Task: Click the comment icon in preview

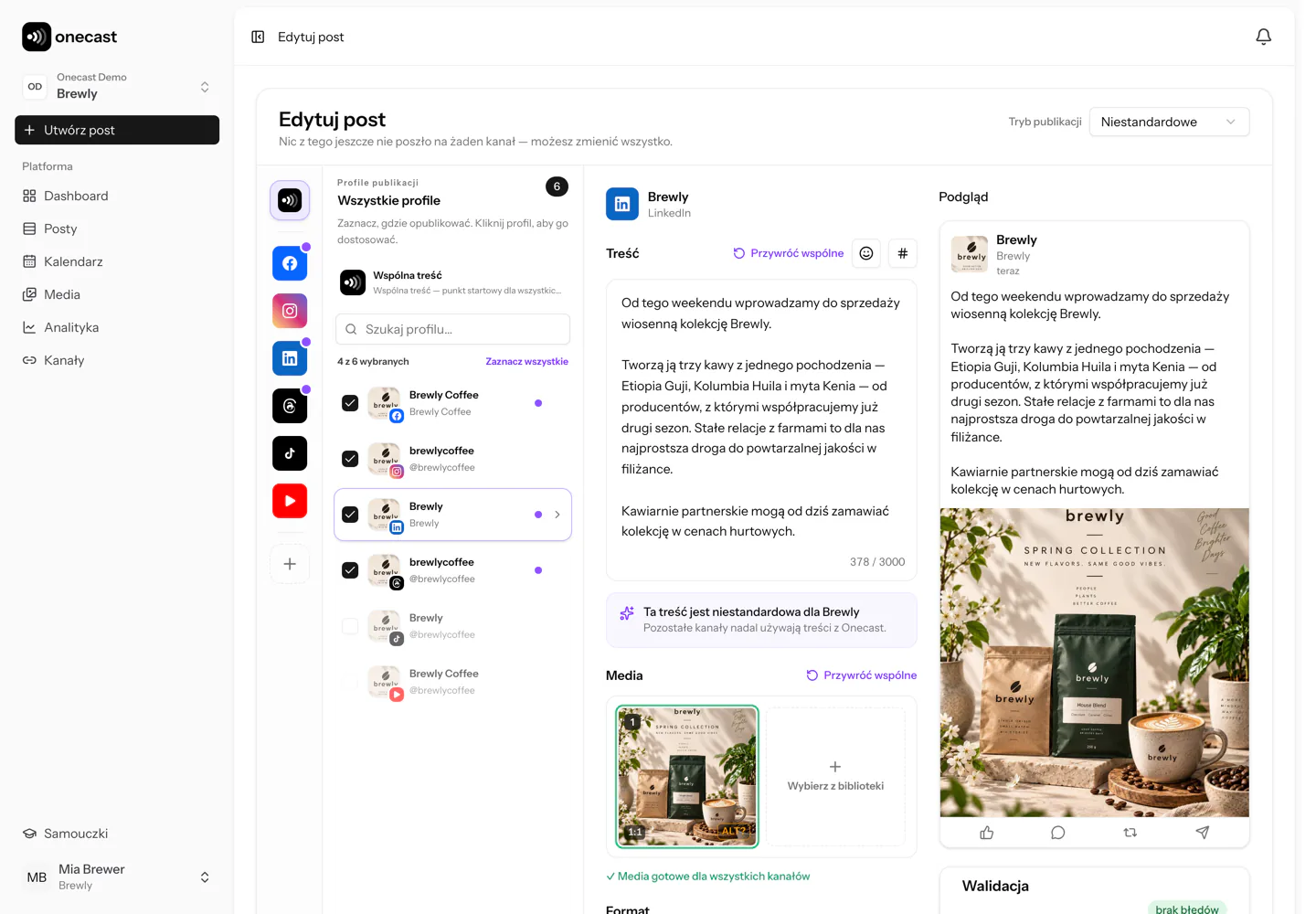Action: (x=1058, y=833)
